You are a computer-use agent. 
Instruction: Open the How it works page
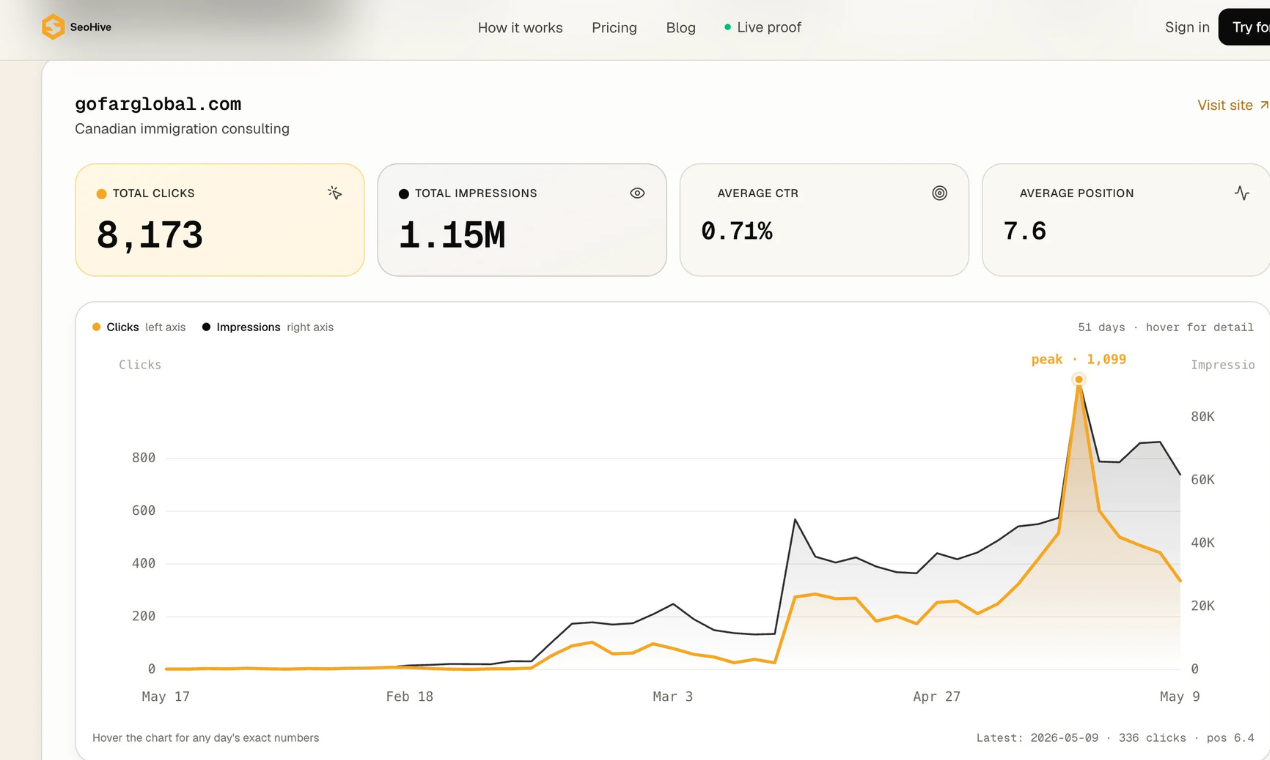[x=520, y=27]
